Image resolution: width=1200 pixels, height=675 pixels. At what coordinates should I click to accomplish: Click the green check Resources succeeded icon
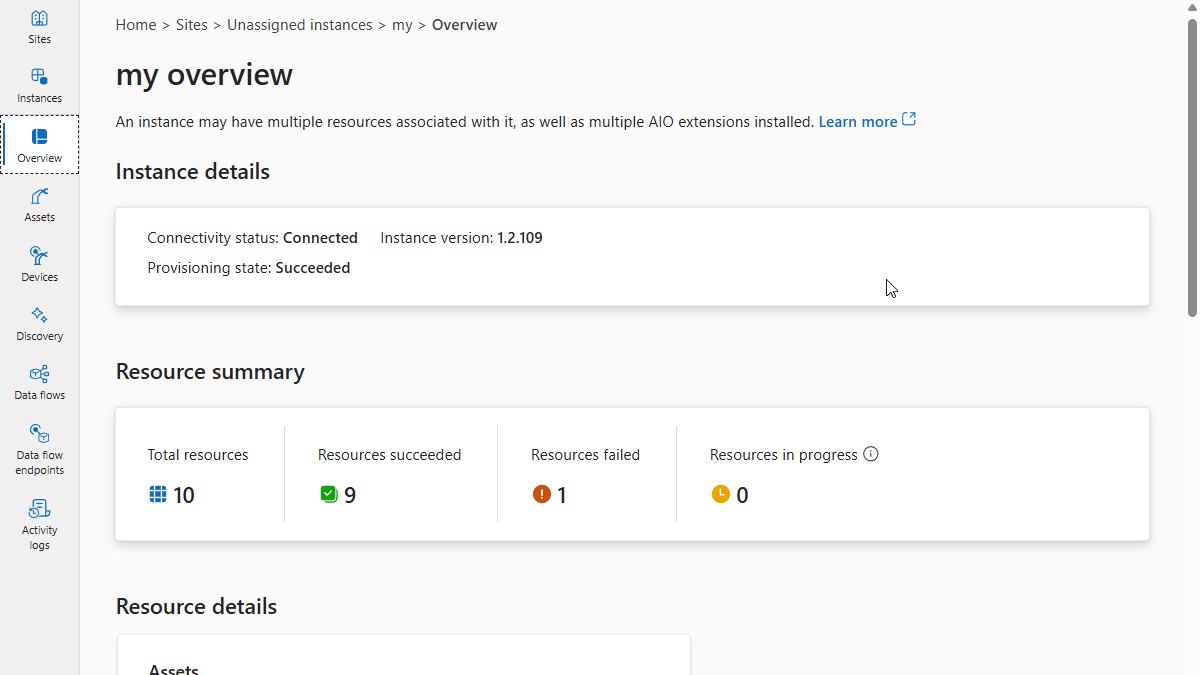[x=328, y=494]
